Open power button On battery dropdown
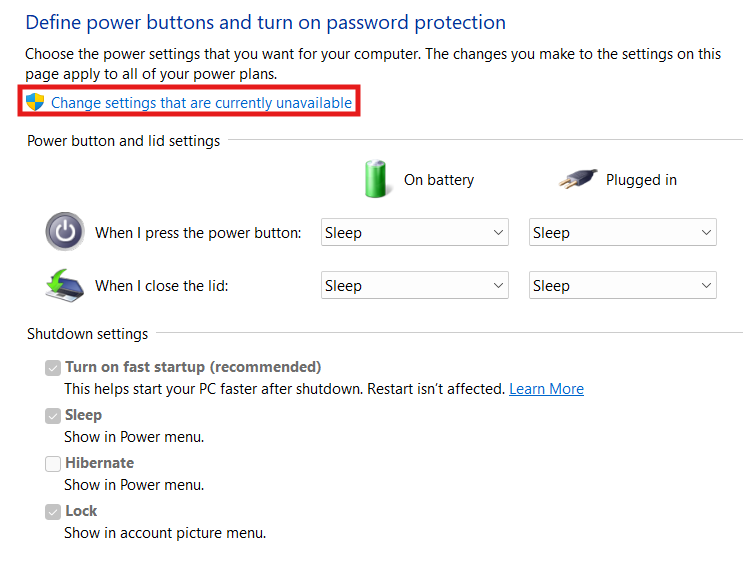The width and height of the screenshot is (756, 573). click(x=415, y=233)
